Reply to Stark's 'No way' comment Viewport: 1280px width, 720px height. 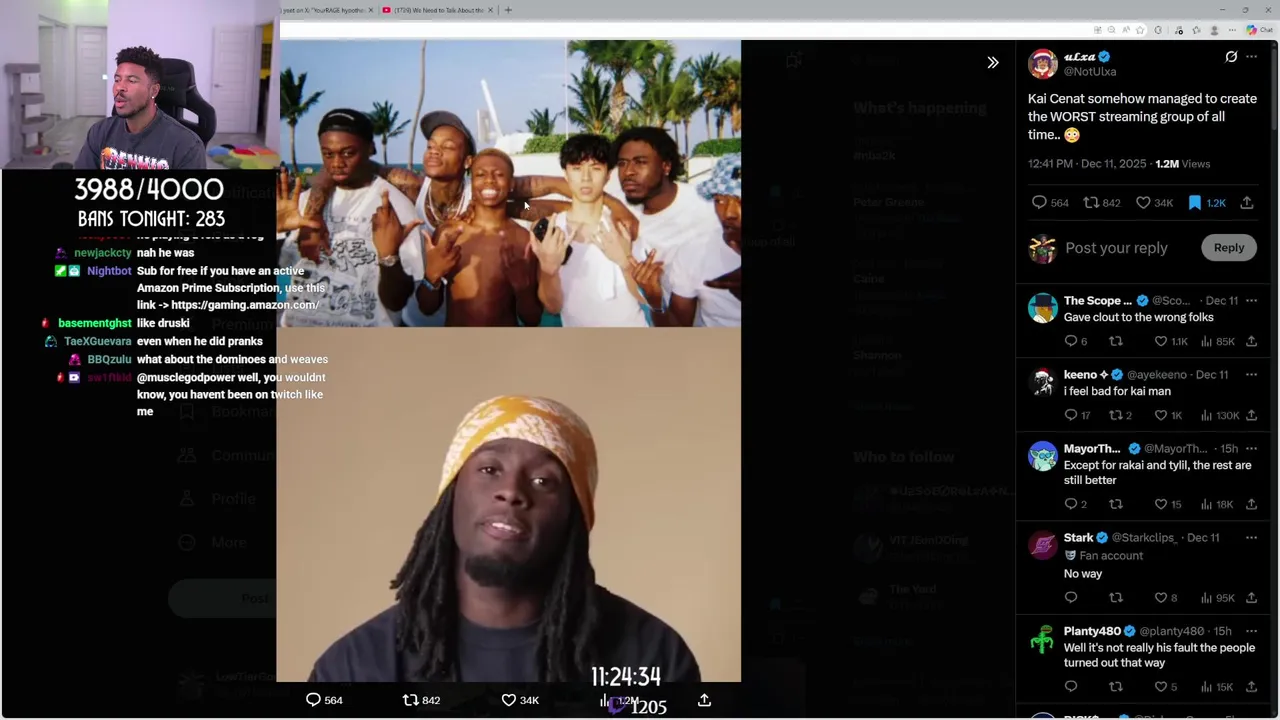1071,598
